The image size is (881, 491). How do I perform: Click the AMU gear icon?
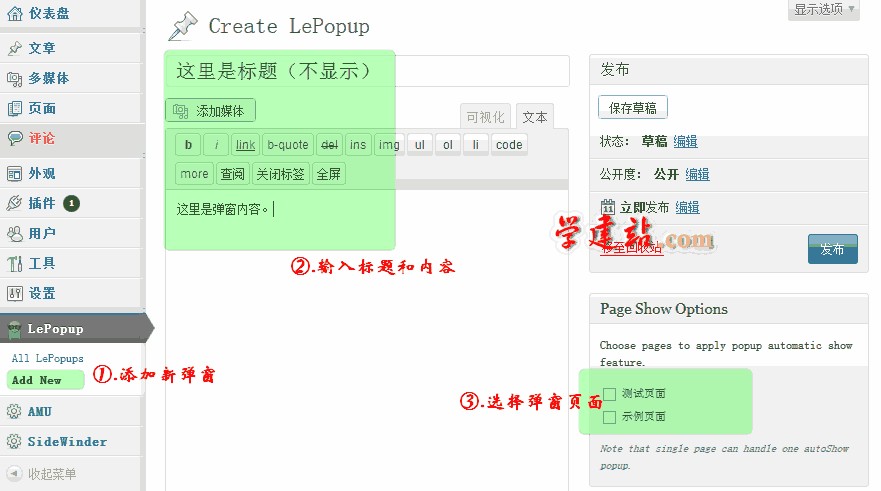coord(14,411)
